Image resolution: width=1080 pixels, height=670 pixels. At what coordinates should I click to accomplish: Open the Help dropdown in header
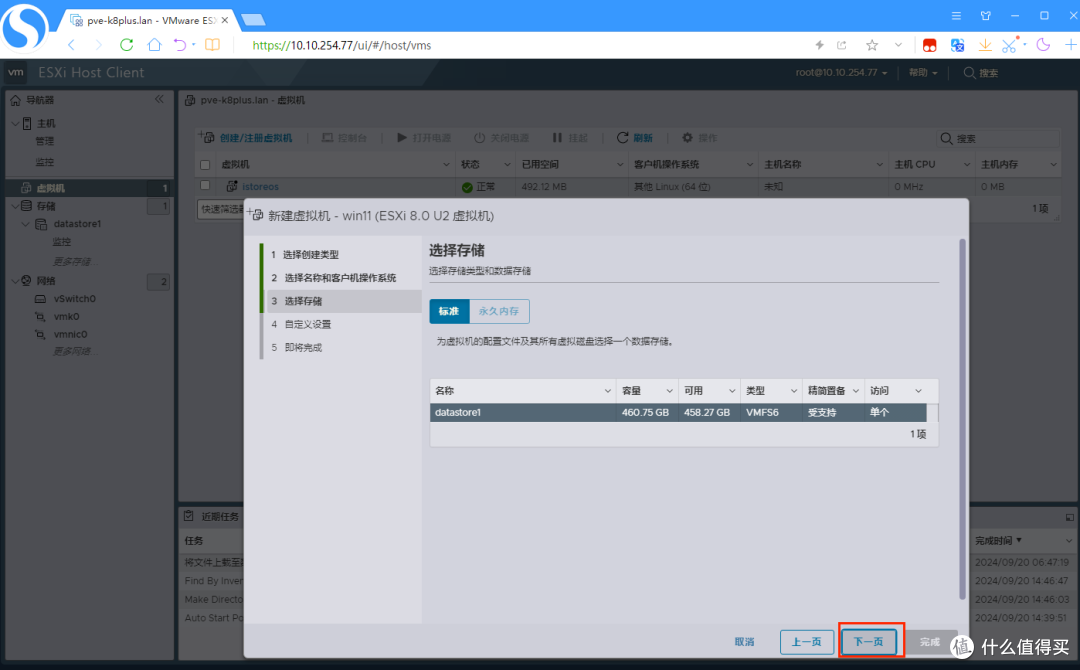(923, 72)
